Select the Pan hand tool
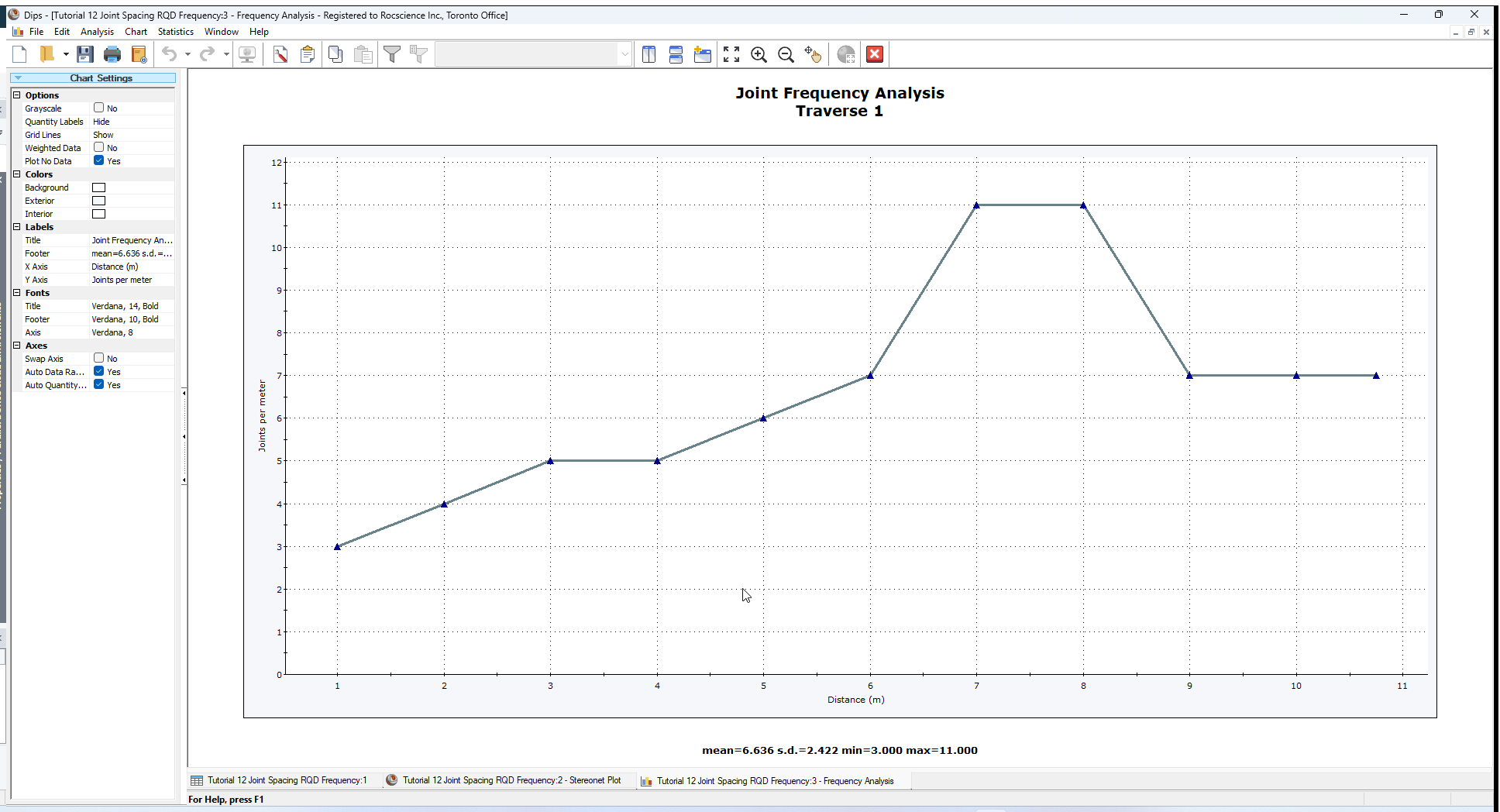The width and height of the screenshot is (1500, 812). 813,54
